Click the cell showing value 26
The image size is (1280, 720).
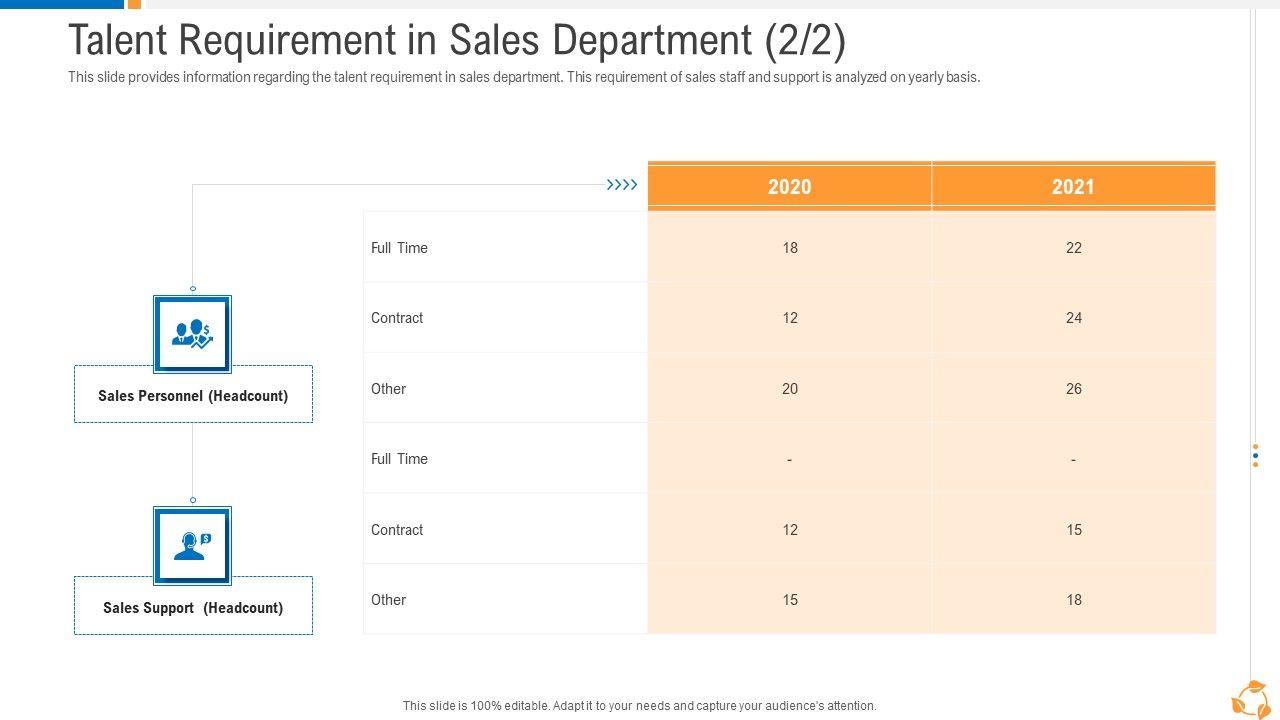click(1073, 389)
